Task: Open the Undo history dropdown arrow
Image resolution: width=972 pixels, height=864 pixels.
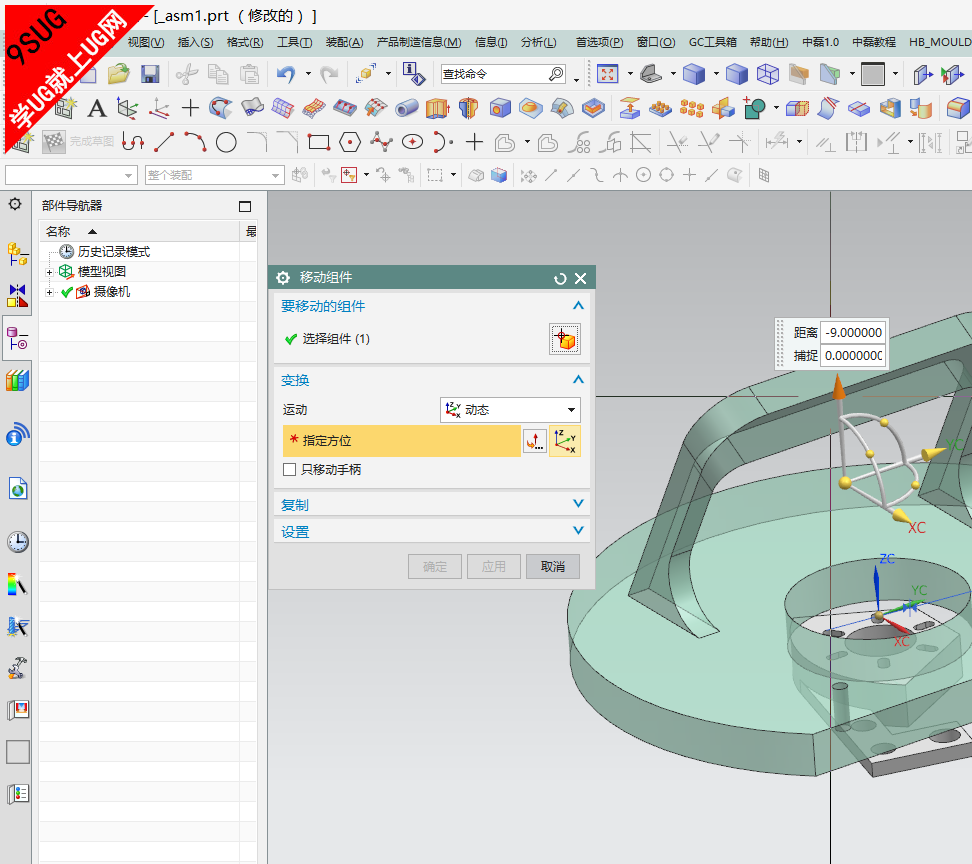Action: [x=308, y=74]
